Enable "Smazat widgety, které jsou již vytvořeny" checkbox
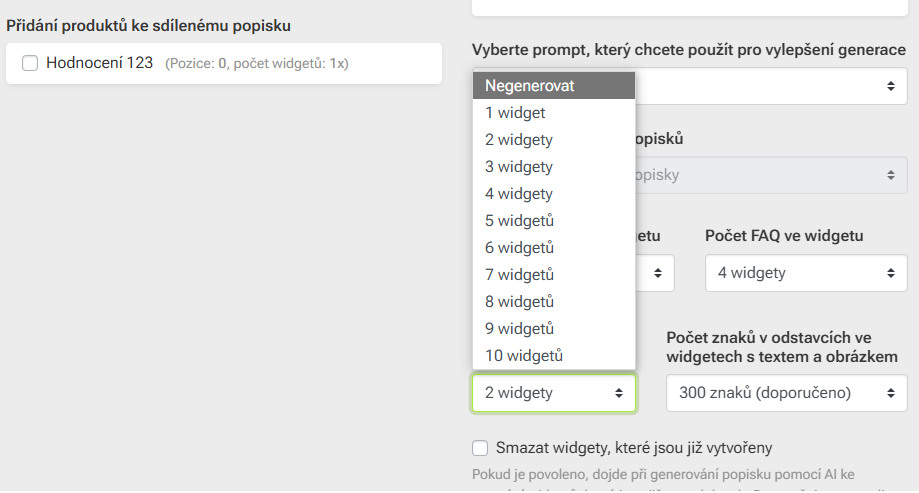Image resolution: width=919 pixels, height=493 pixels. (x=480, y=448)
